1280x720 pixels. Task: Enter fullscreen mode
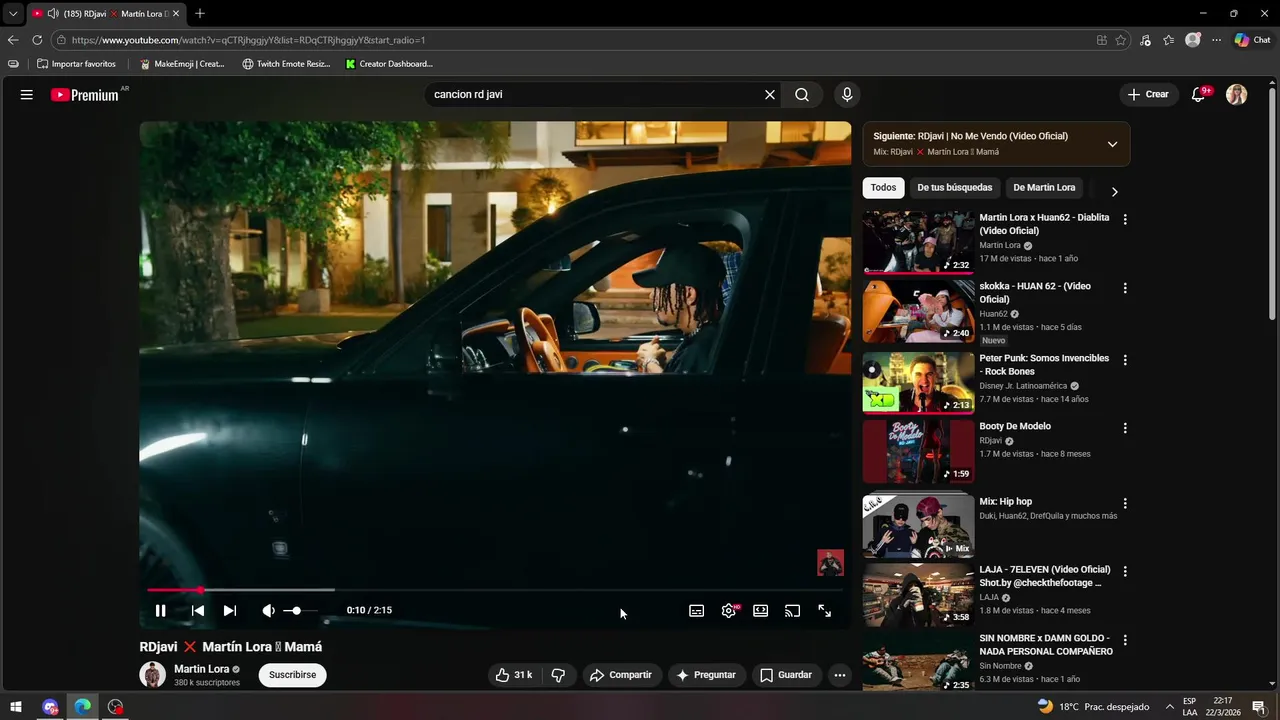pyautogui.click(x=825, y=610)
